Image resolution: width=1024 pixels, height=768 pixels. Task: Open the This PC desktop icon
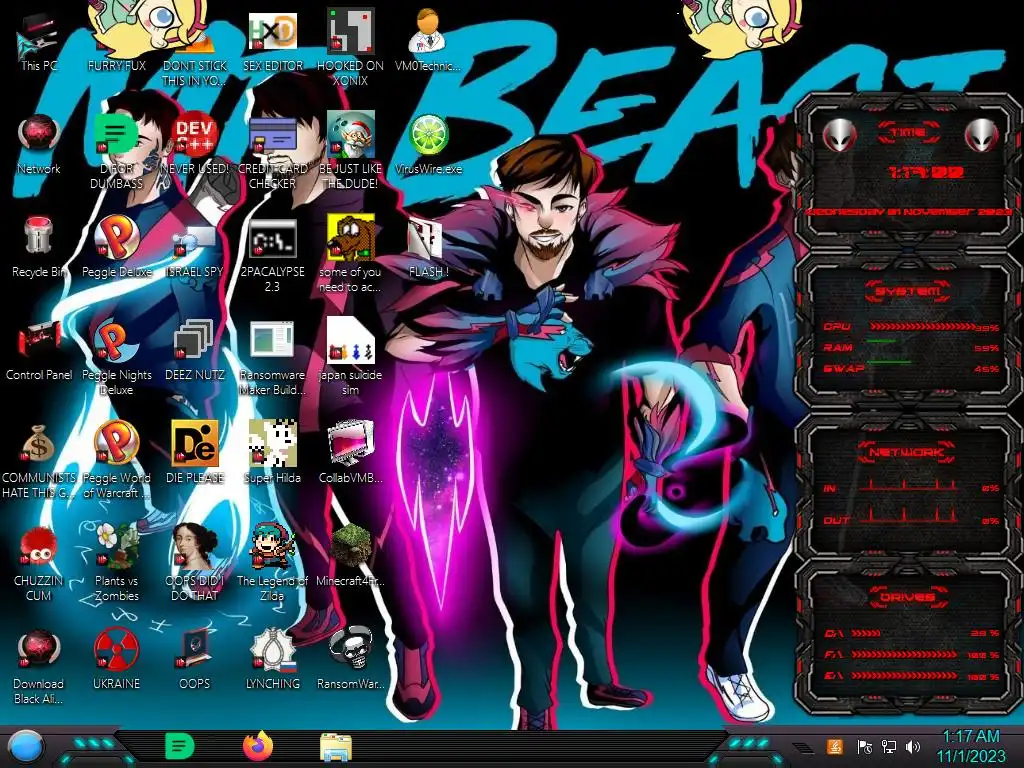click(39, 42)
